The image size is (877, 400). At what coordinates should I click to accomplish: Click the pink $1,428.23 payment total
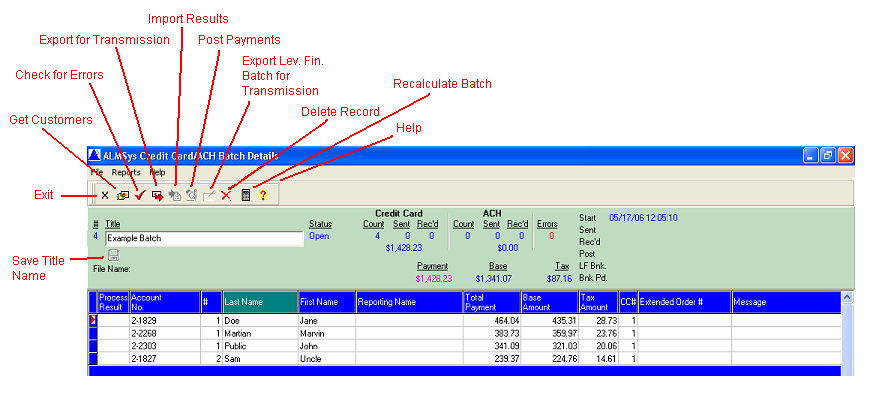pyautogui.click(x=434, y=278)
